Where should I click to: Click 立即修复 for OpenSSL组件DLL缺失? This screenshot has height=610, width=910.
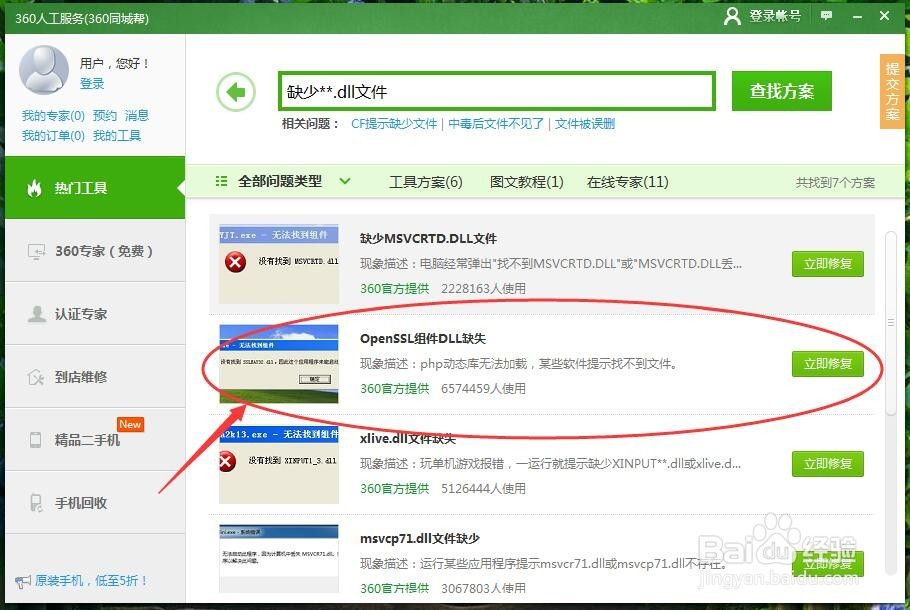[828, 364]
